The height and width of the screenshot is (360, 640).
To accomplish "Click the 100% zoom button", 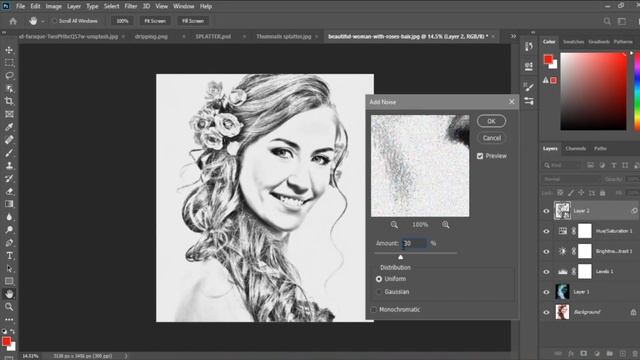I will click(x=122, y=21).
